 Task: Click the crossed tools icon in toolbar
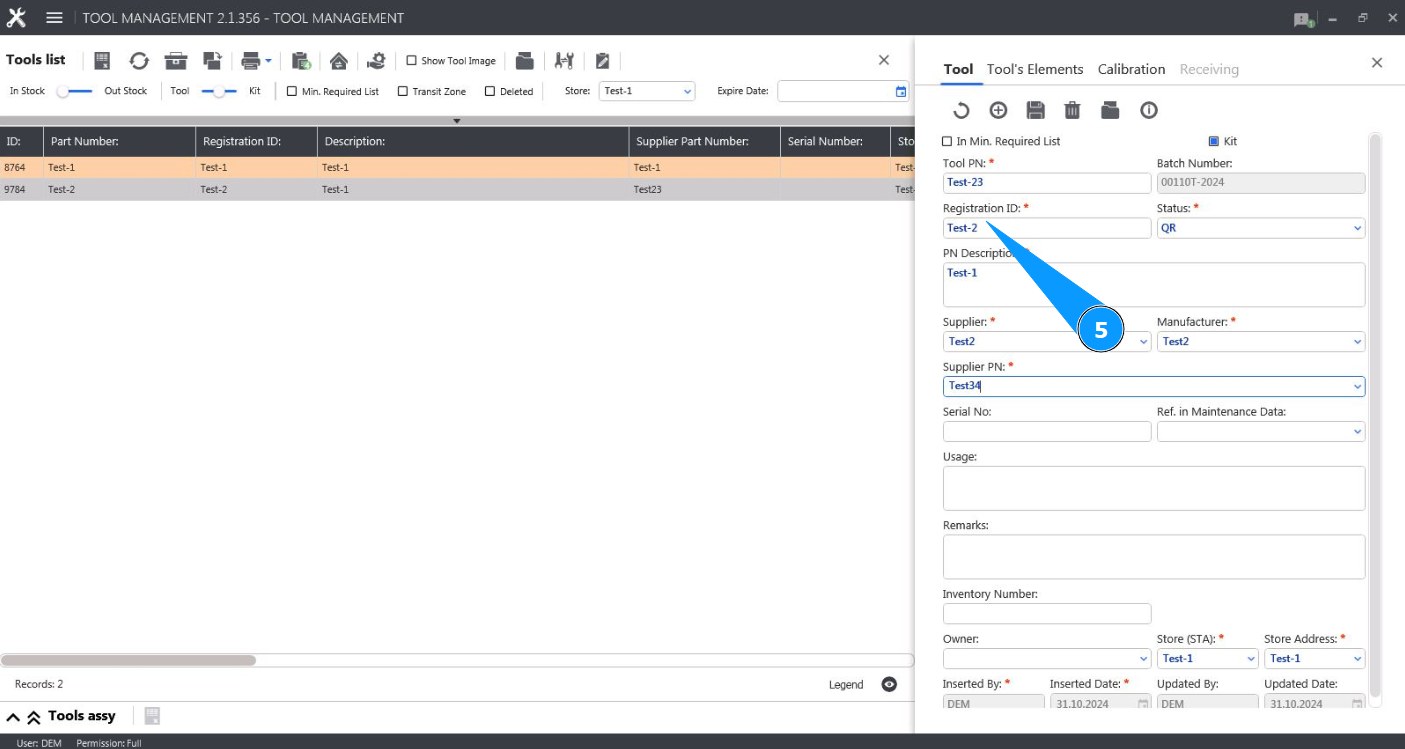coord(564,61)
